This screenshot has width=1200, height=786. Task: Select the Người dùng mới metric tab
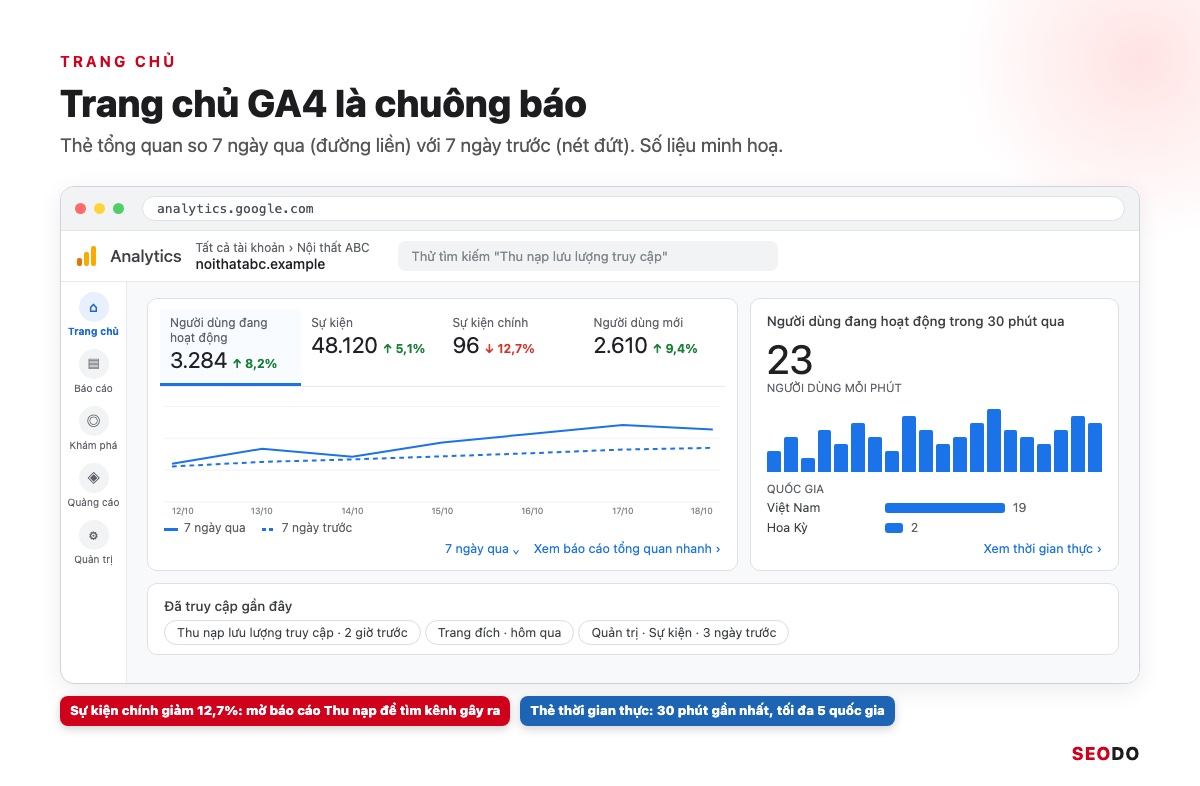click(654, 346)
